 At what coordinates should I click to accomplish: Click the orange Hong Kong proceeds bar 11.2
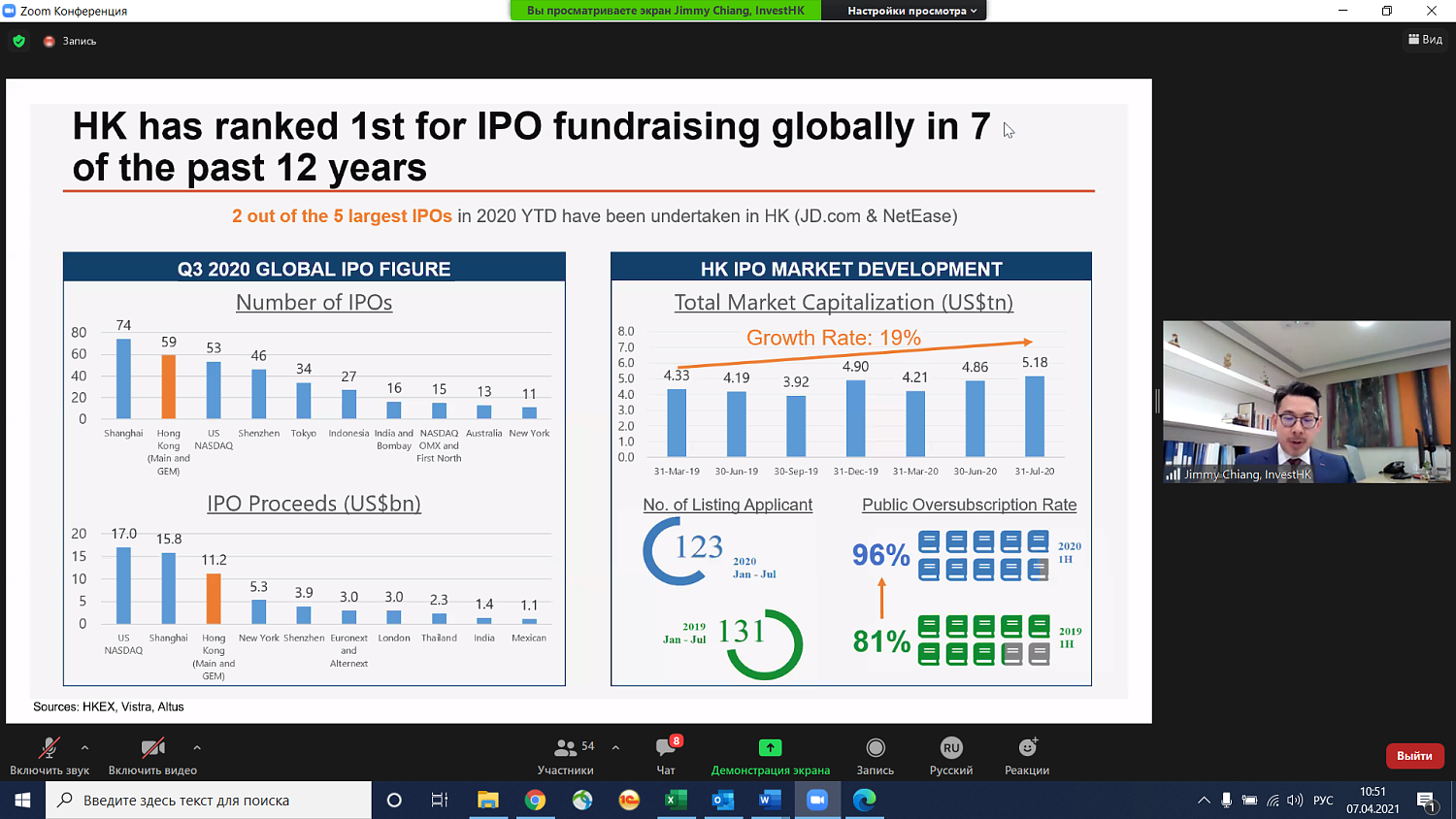click(x=214, y=599)
